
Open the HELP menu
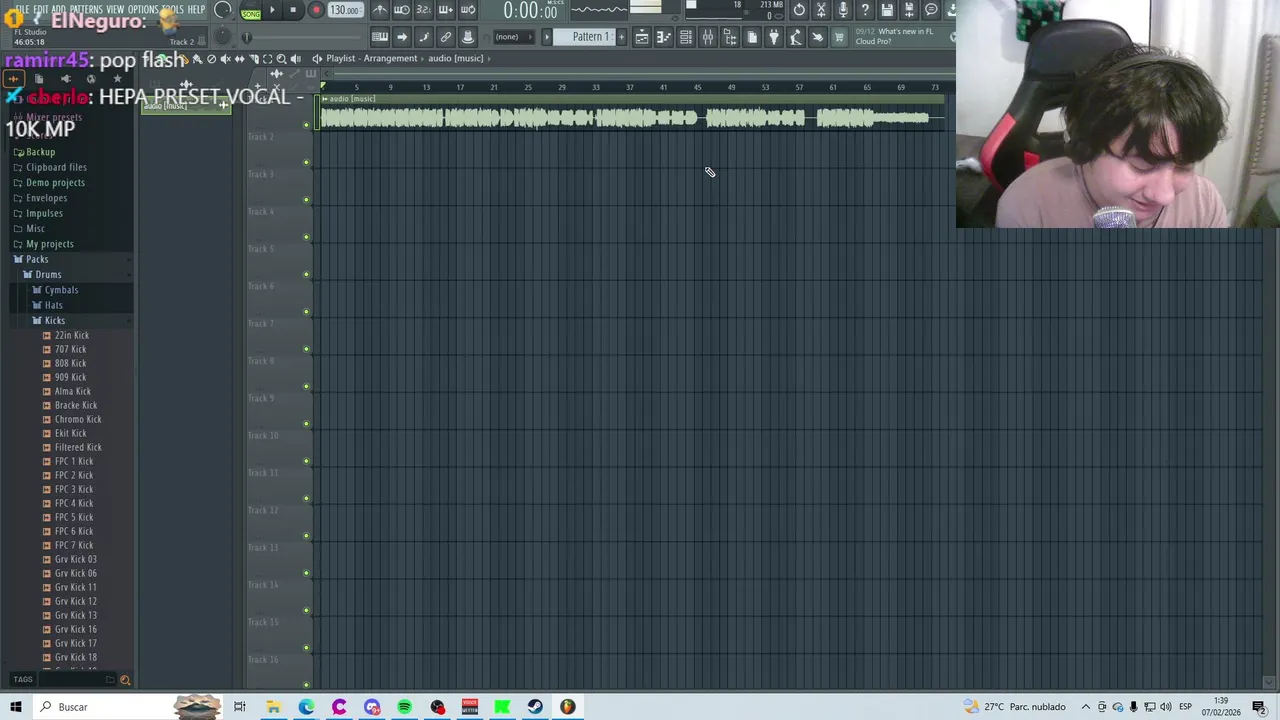pos(196,9)
